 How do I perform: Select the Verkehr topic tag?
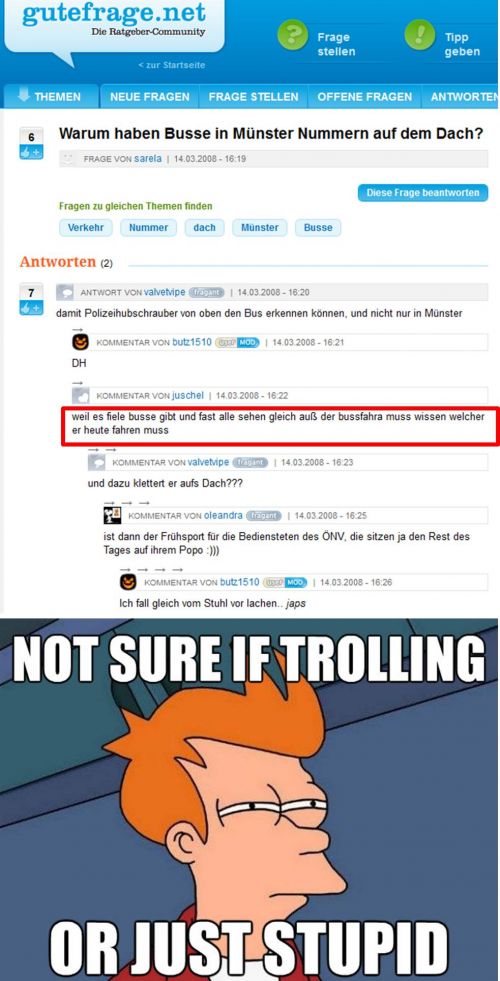click(86, 228)
